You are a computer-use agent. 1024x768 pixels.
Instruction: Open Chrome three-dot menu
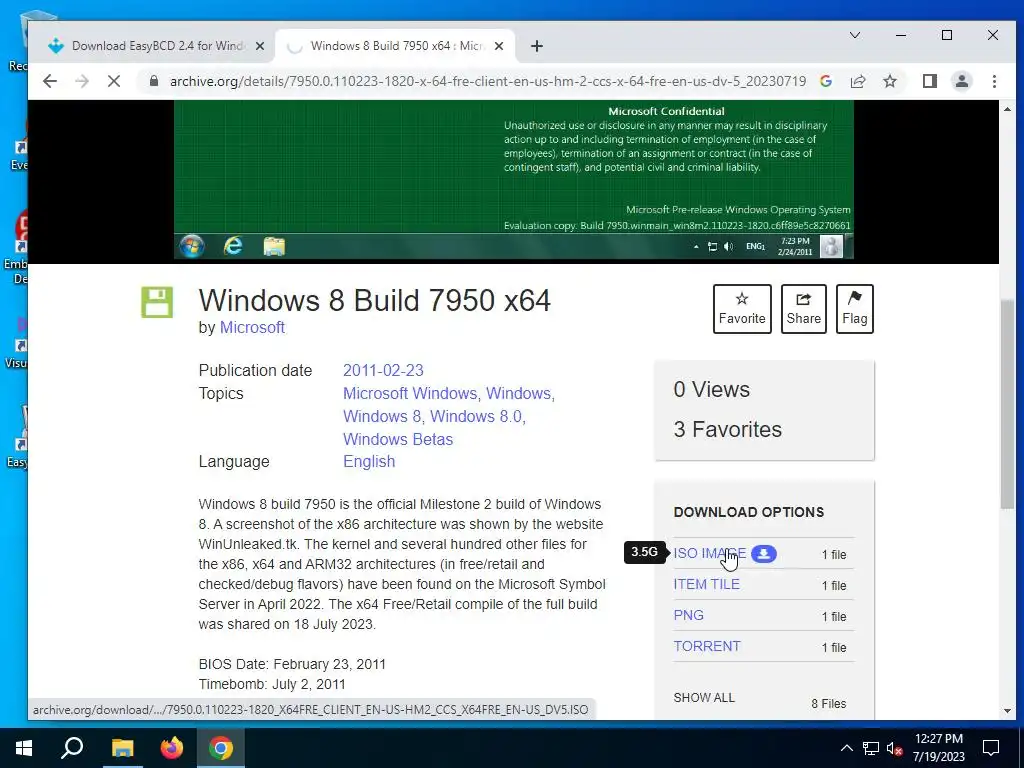[994, 81]
